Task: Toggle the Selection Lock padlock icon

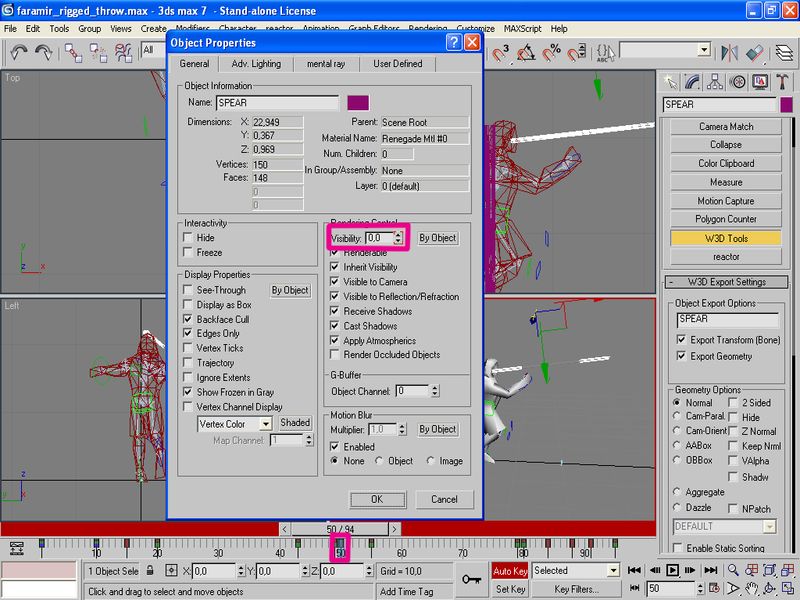Action: pyautogui.click(x=150, y=570)
